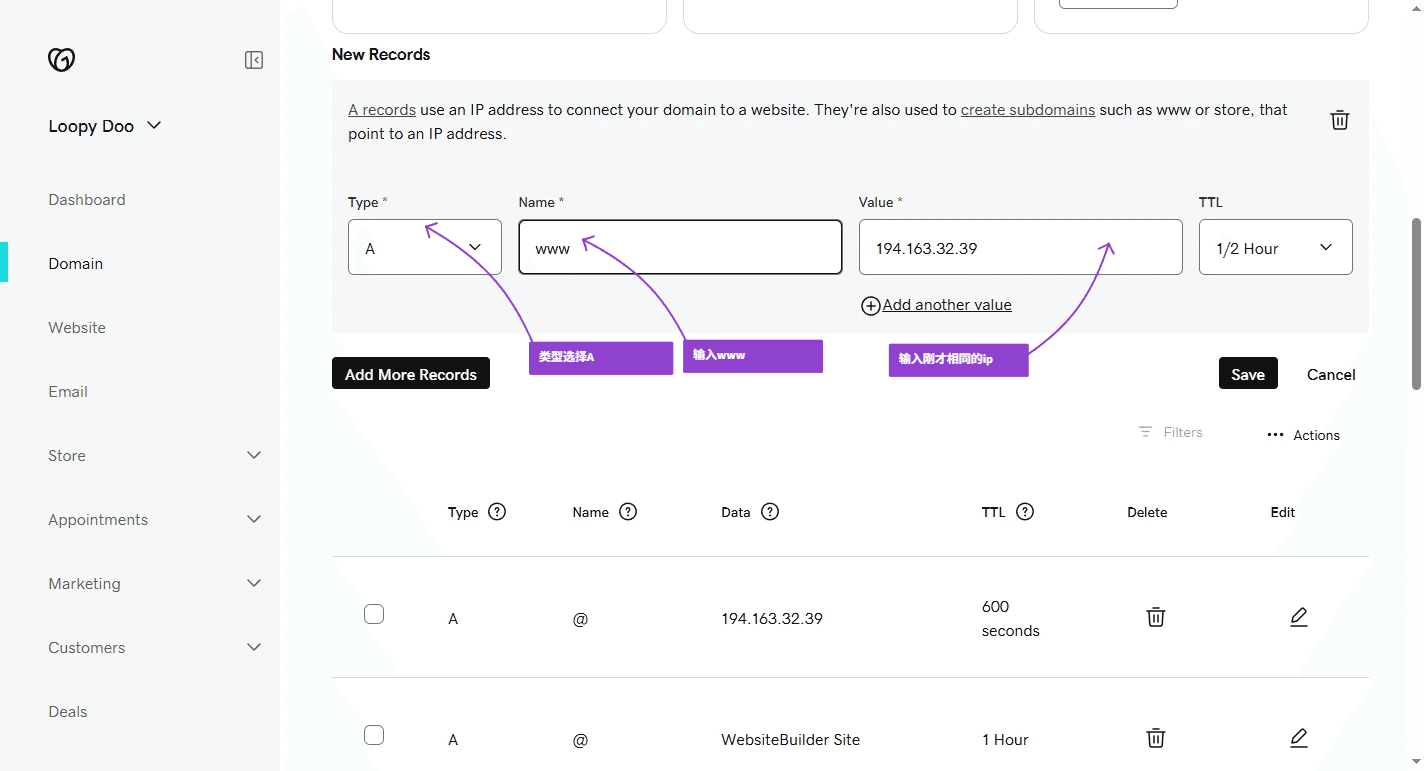Collapse the sidebar with the panel icon
1424x771 pixels.
pyautogui.click(x=254, y=61)
